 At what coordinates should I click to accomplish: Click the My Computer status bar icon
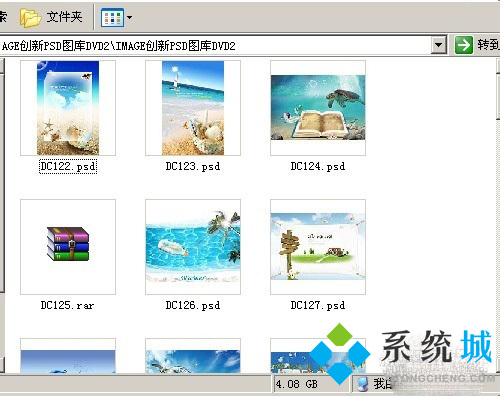[362, 384]
